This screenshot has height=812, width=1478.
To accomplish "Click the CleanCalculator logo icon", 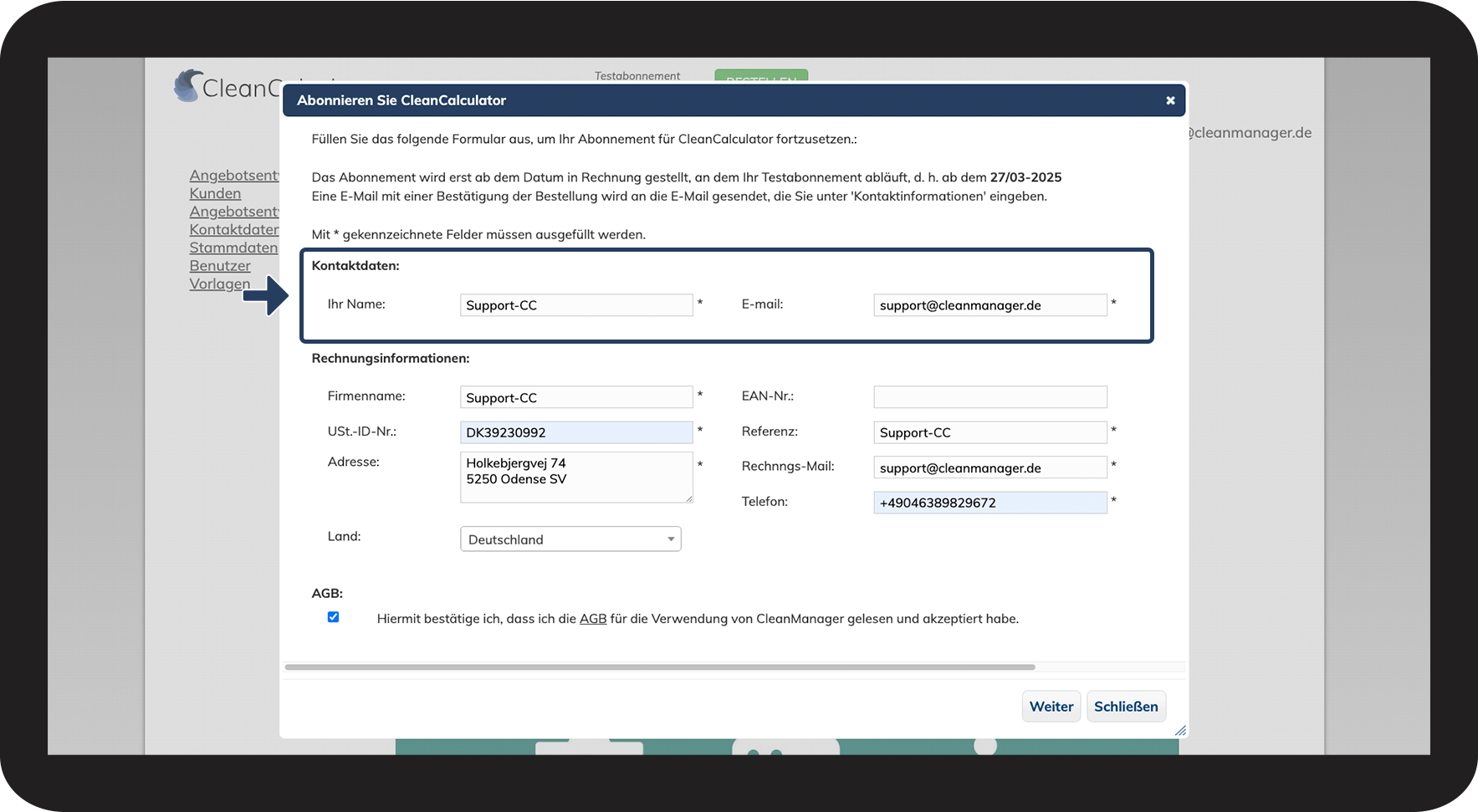I will [189, 86].
